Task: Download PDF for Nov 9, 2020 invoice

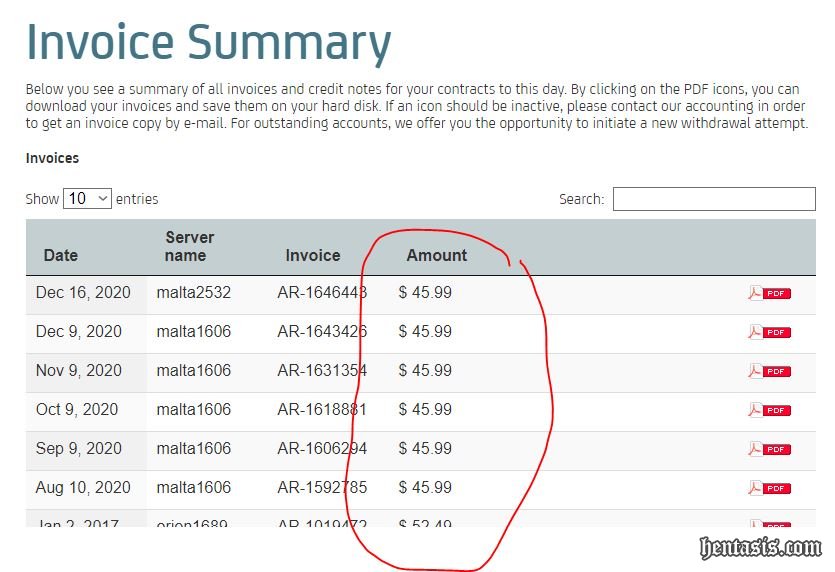Action: 769,371
